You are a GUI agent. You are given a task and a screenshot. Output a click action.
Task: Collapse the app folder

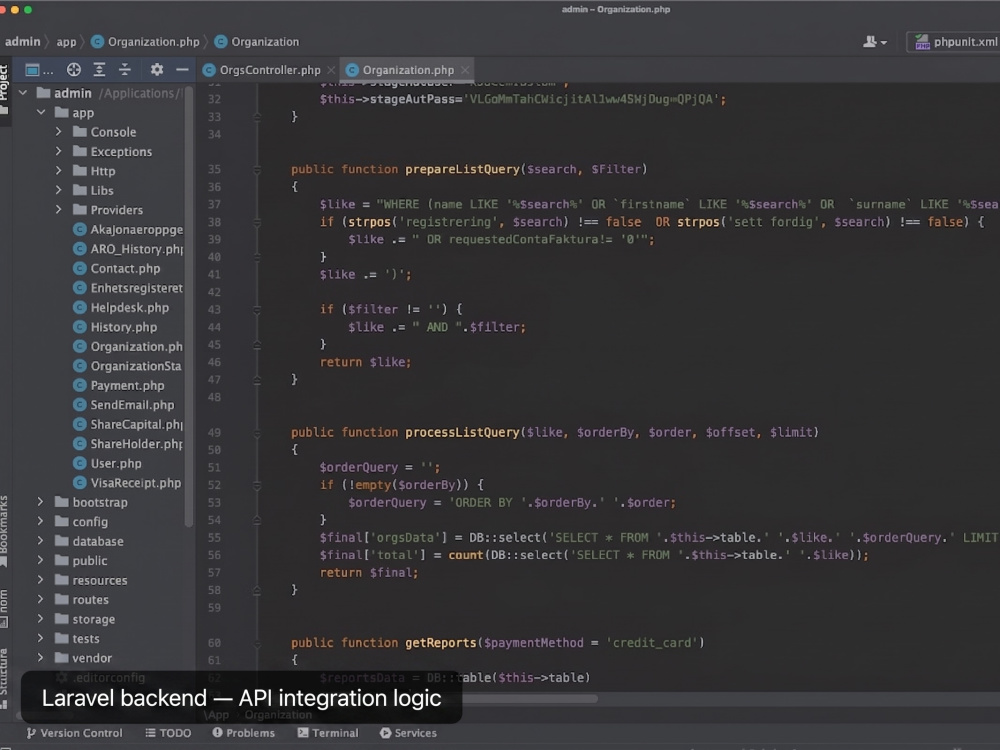pyautogui.click(x=41, y=113)
